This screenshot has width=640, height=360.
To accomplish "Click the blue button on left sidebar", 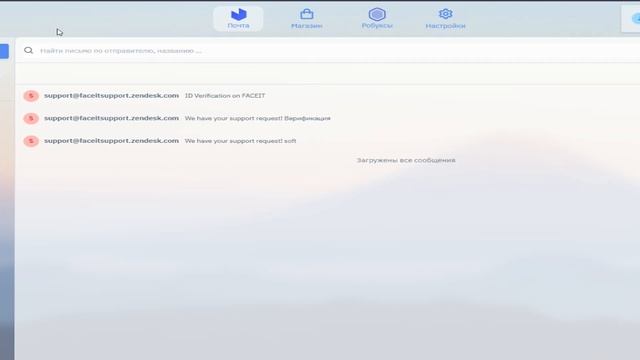I will click(x=4, y=51).
